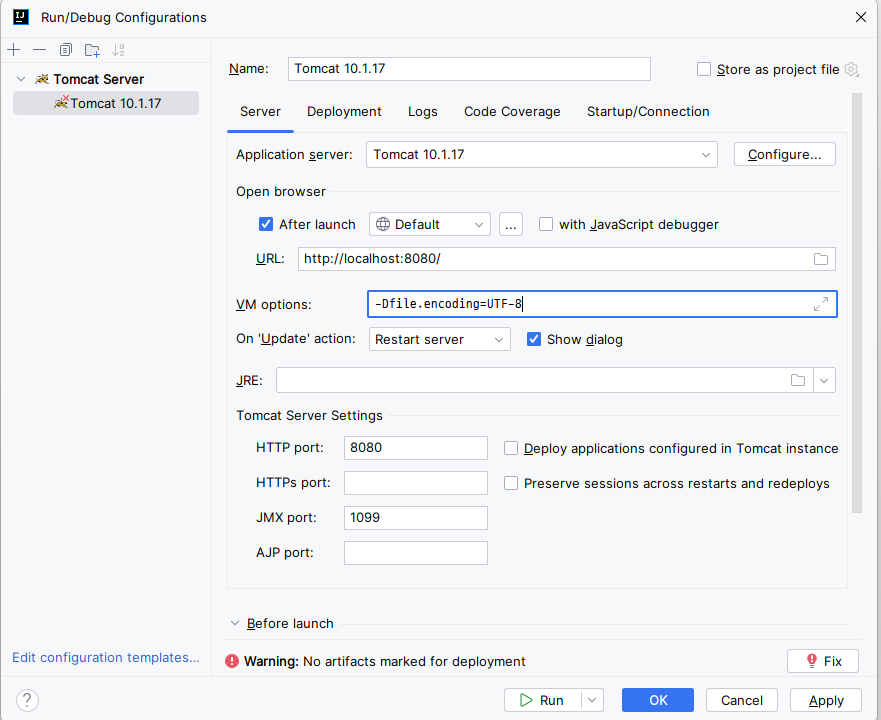Browse for JRE using the folder icon
This screenshot has width=881, height=720.
point(798,381)
